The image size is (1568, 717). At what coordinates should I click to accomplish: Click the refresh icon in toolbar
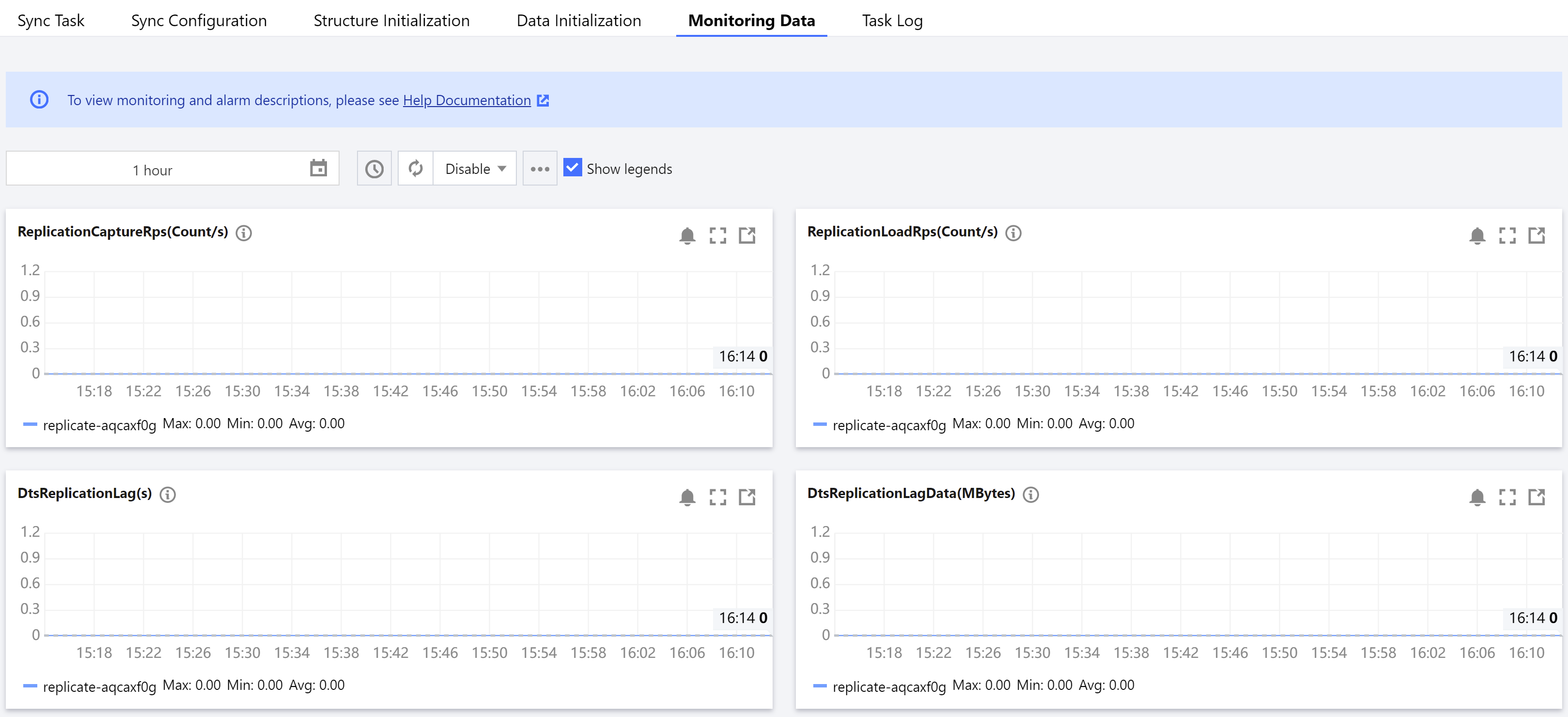point(415,169)
